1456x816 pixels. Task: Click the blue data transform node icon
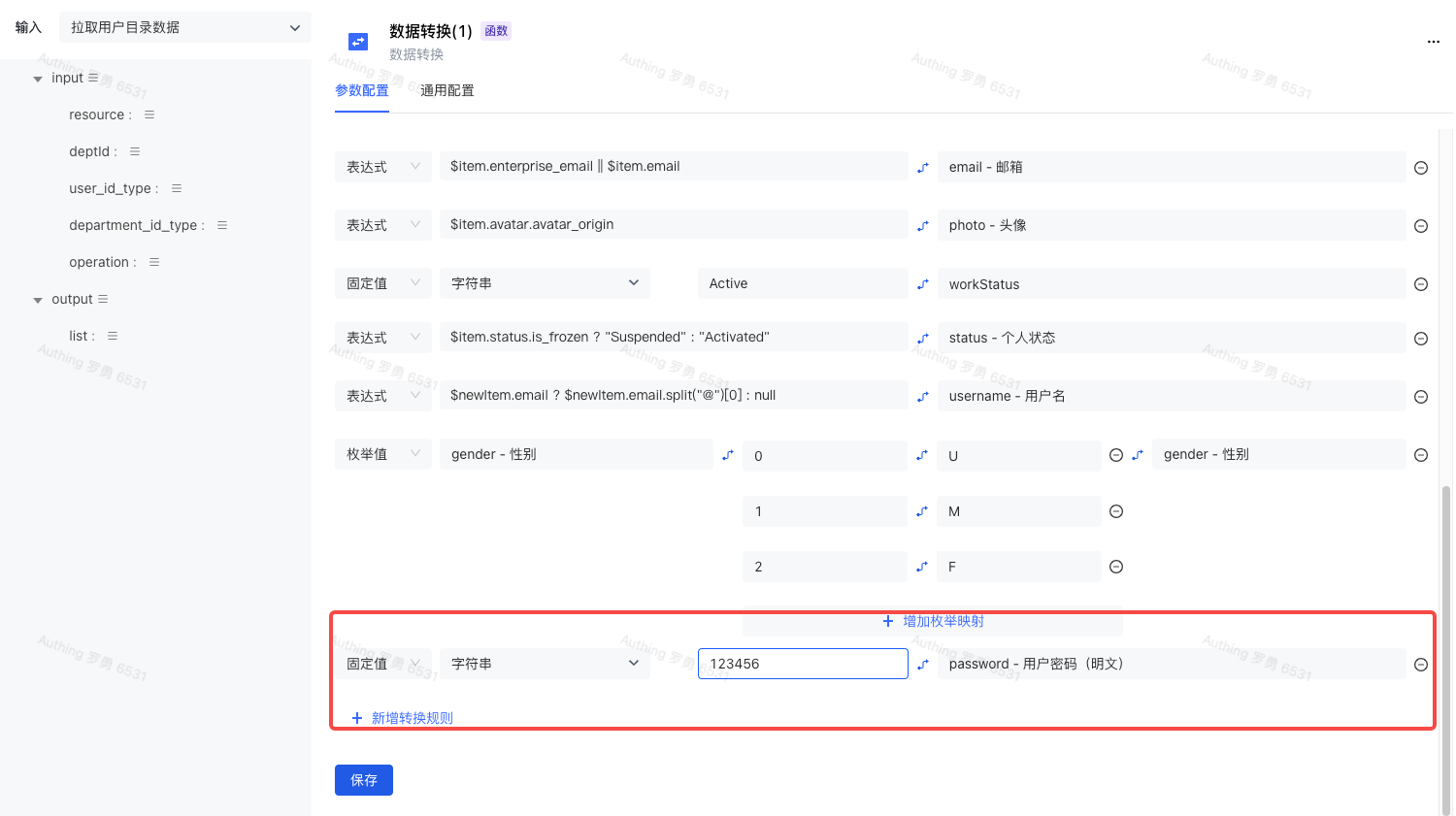pyautogui.click(x=358, y=42)
